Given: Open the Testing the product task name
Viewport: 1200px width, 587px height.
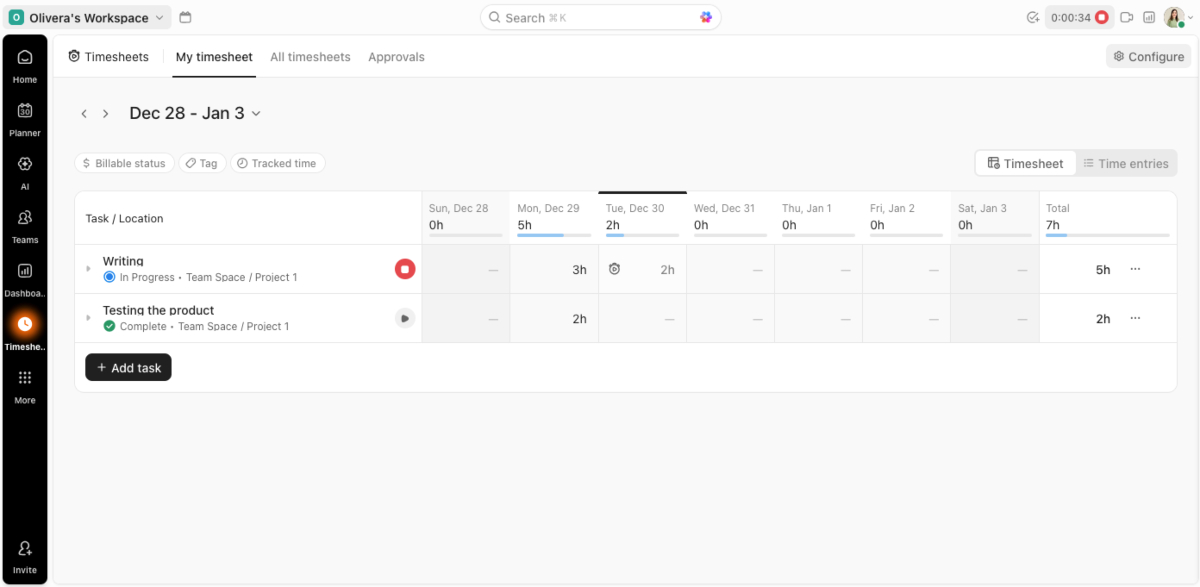Looking at the screenshot, I should tap(158, 310).
